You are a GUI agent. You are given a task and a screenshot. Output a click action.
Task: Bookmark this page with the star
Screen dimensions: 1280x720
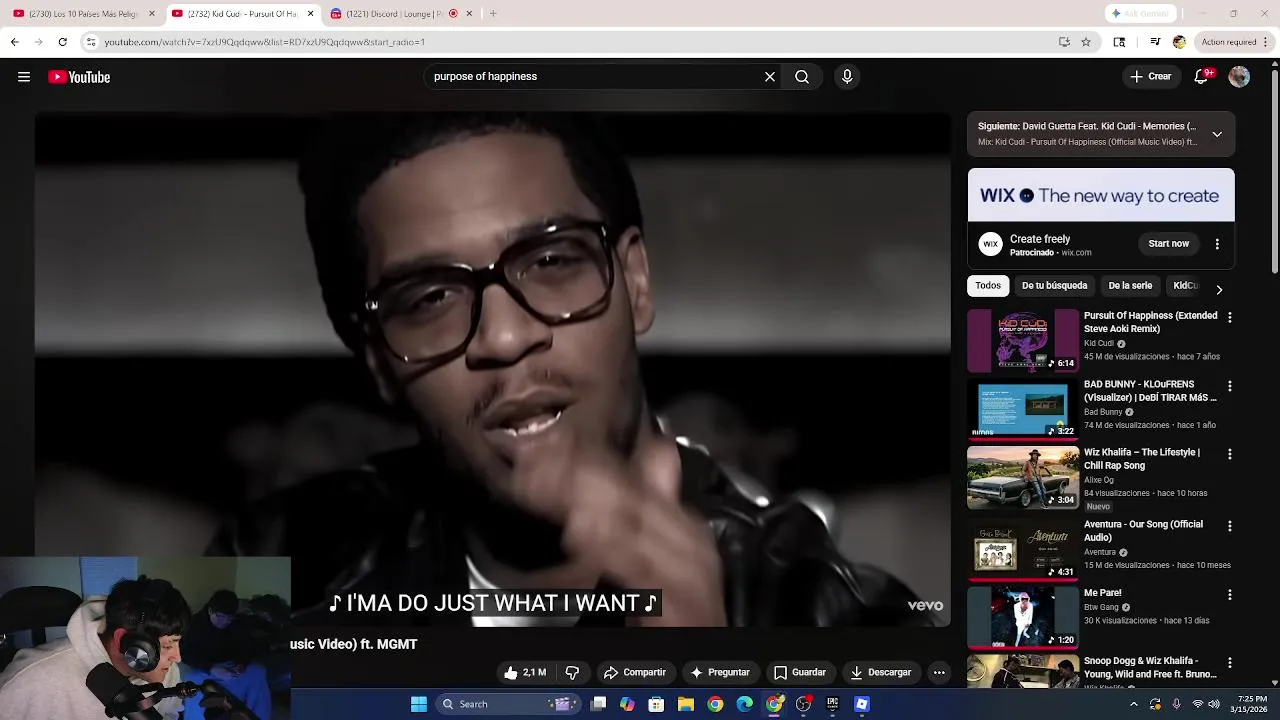coord(1086,42)
